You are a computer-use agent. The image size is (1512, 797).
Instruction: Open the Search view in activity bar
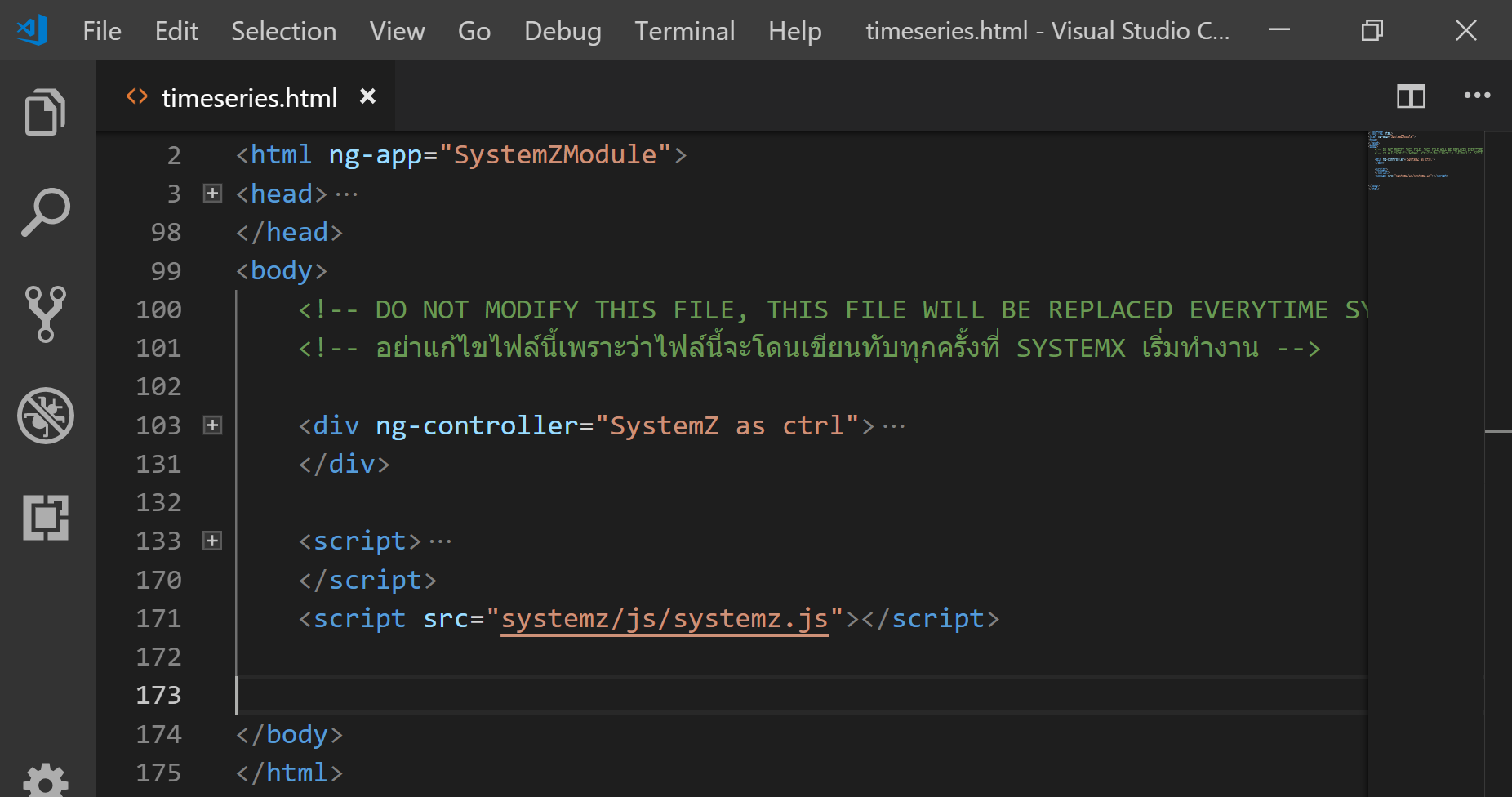(x=46, y=212)
